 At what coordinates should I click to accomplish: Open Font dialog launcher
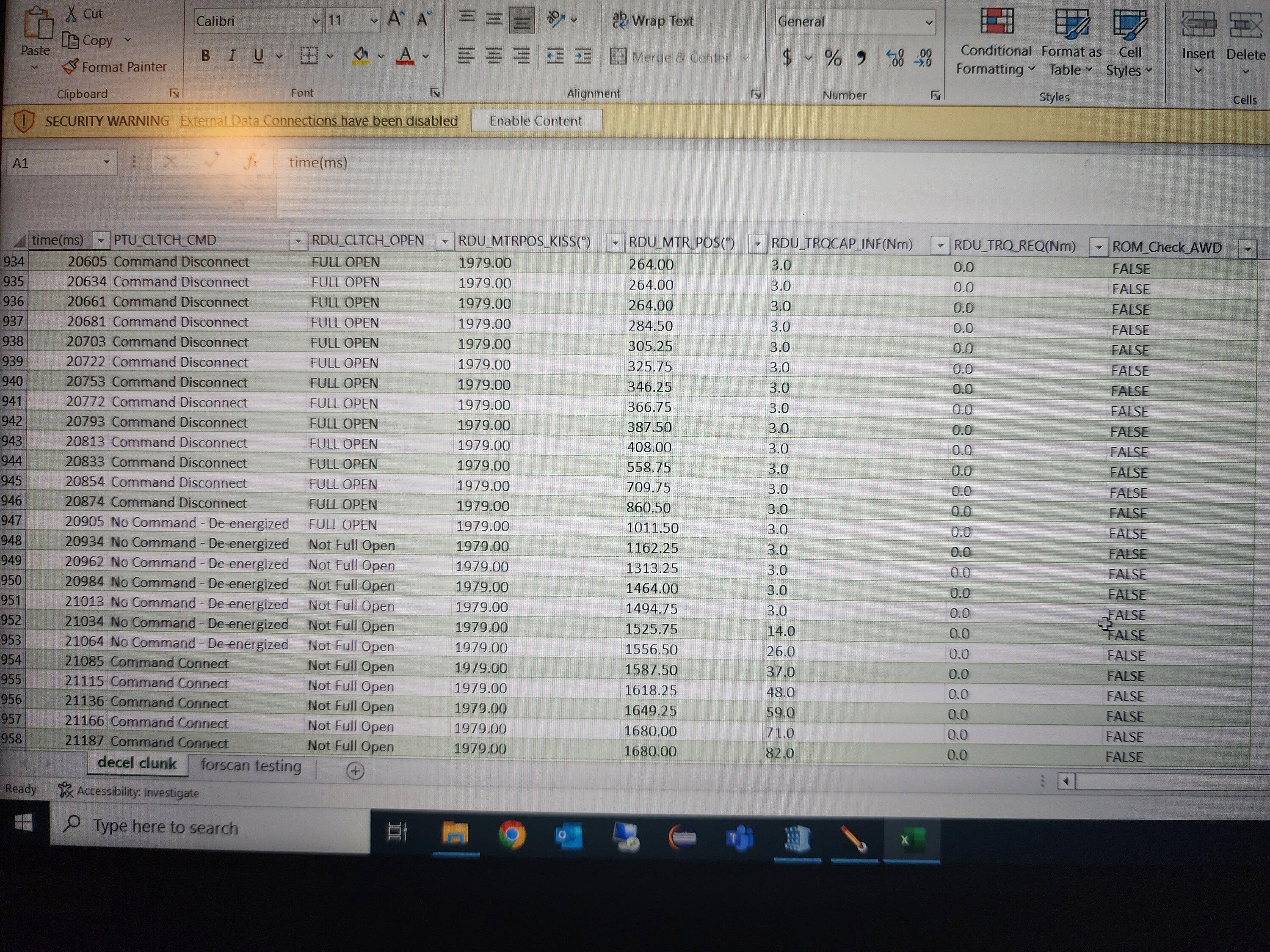click(435, 92)
